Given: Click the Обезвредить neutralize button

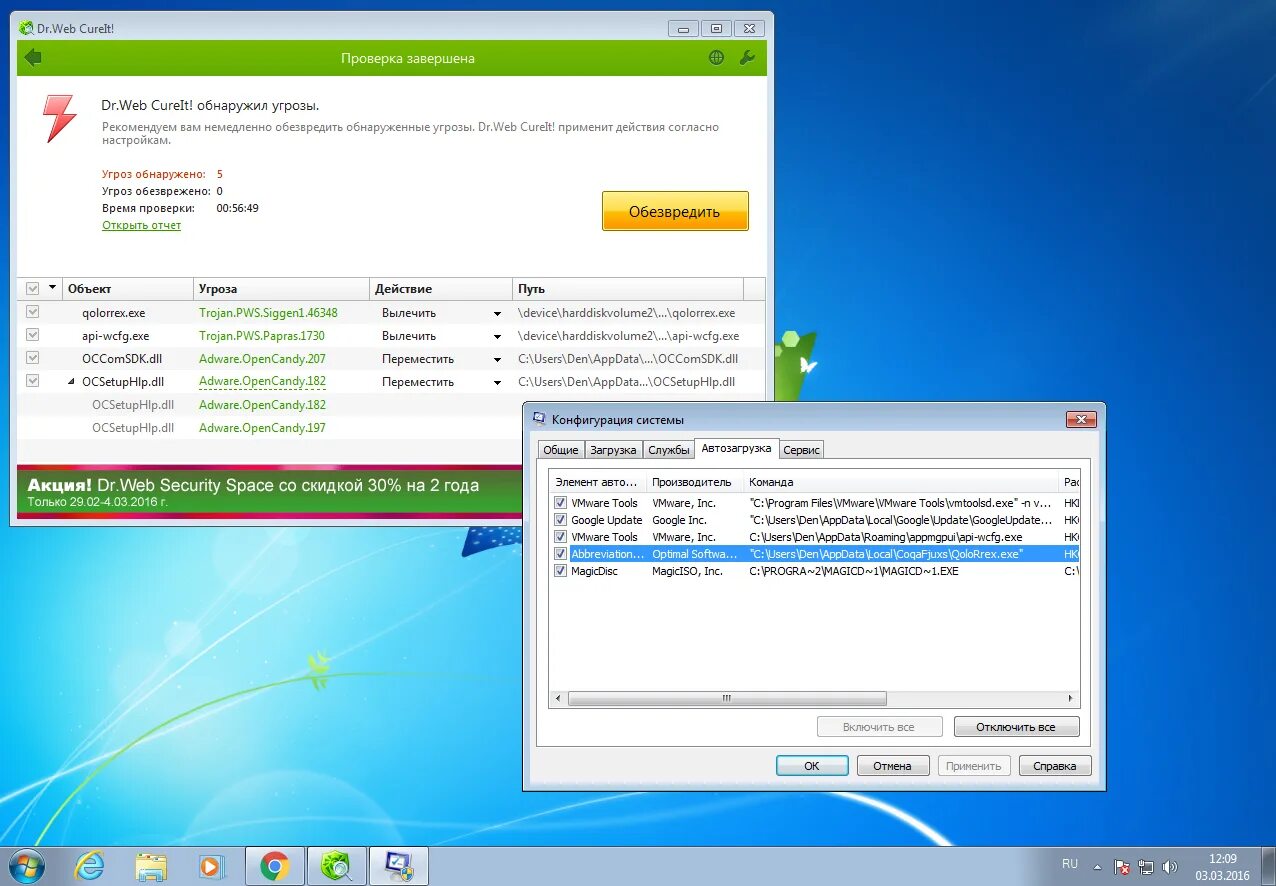Looking at the screenshot, I should [x=675, y=211].
